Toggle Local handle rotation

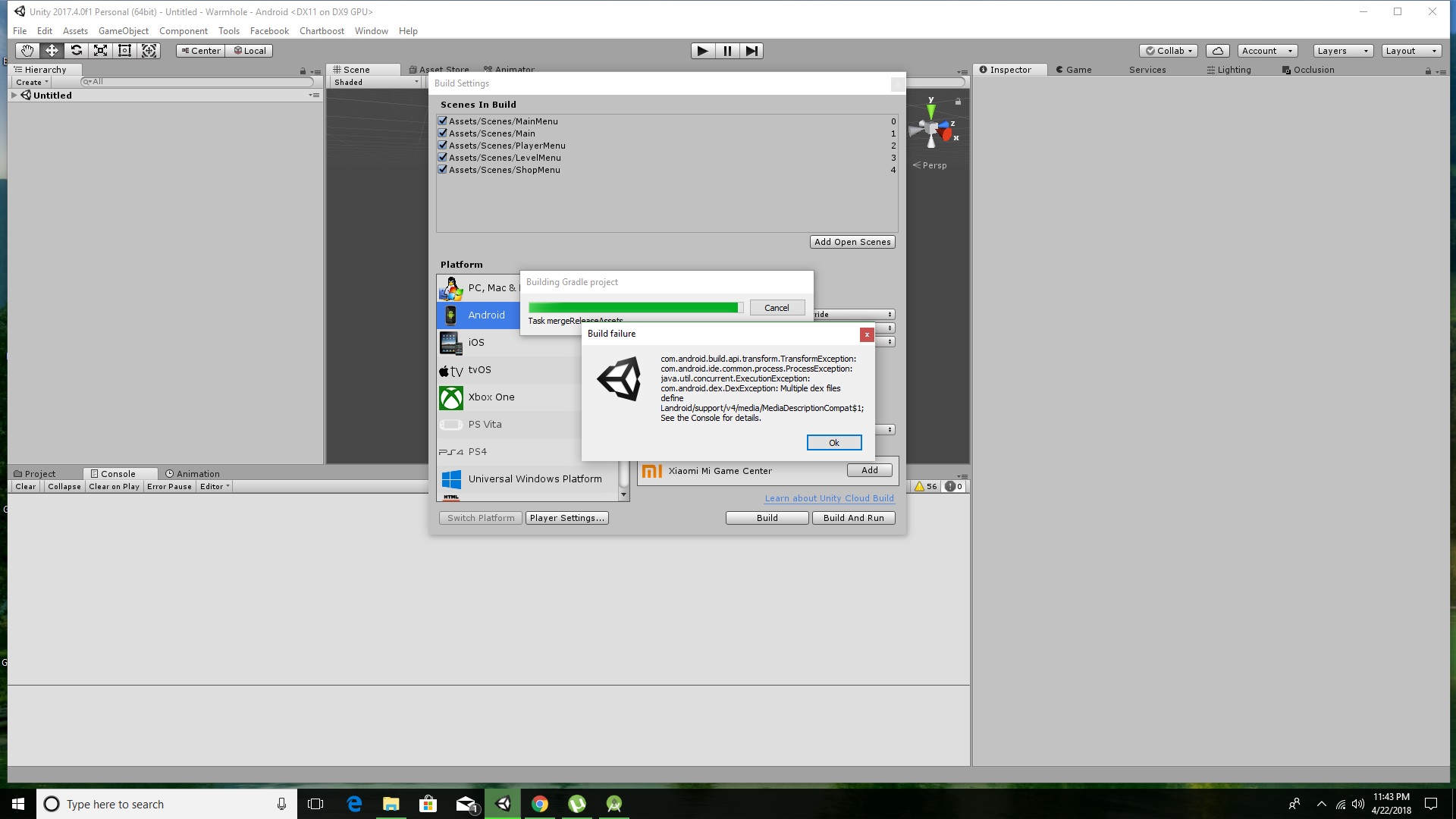tap(249, 51)
